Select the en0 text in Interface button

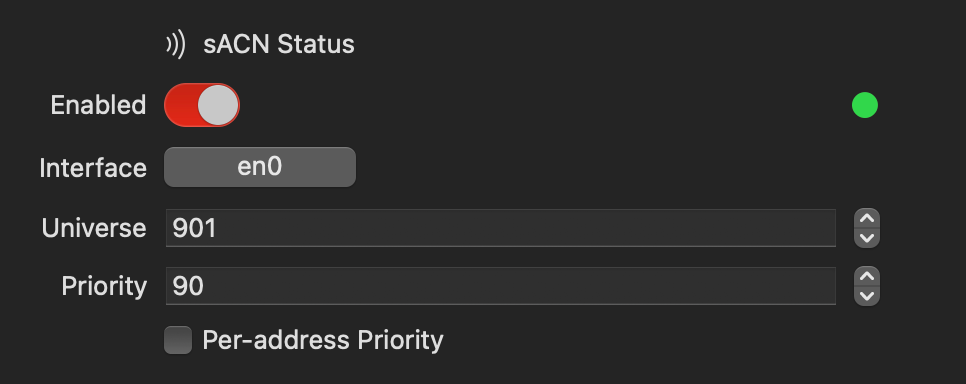tap(259, 167)
